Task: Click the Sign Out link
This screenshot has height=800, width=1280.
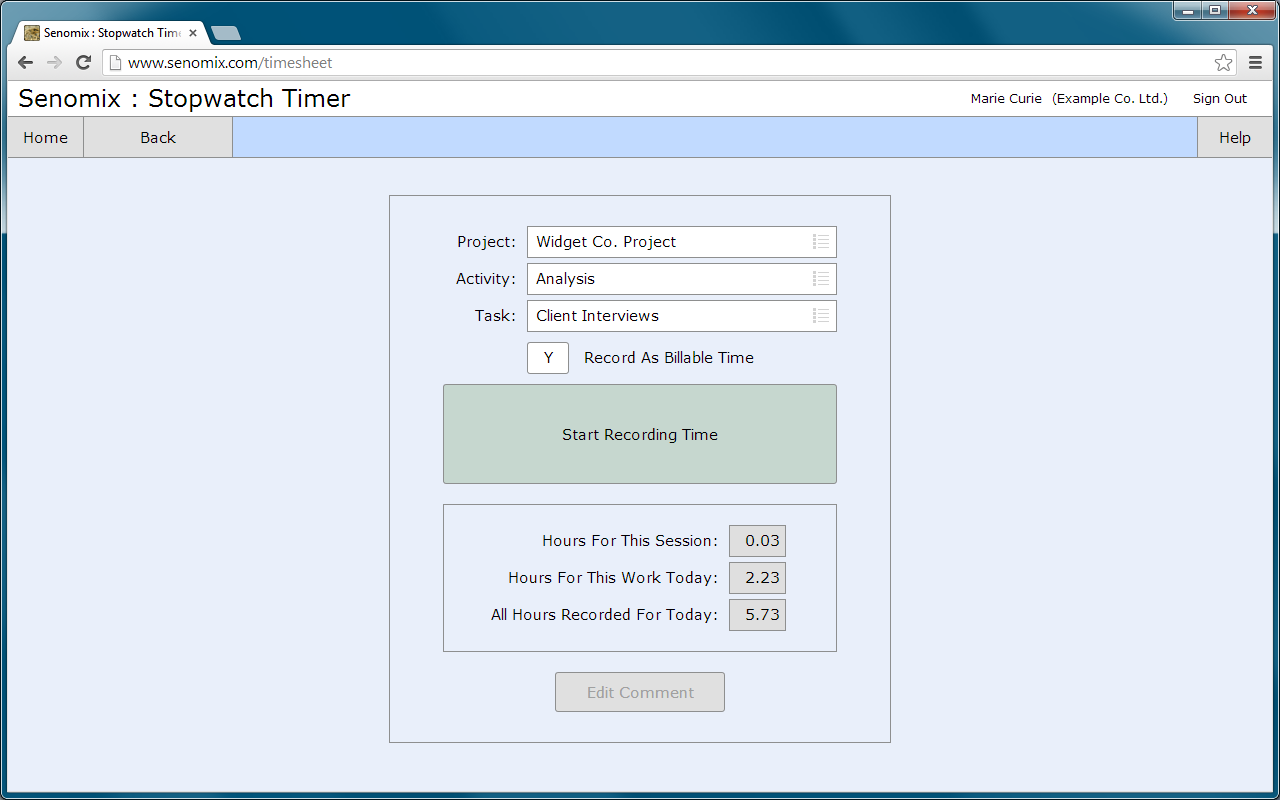Action: [x=1220, y=99]
